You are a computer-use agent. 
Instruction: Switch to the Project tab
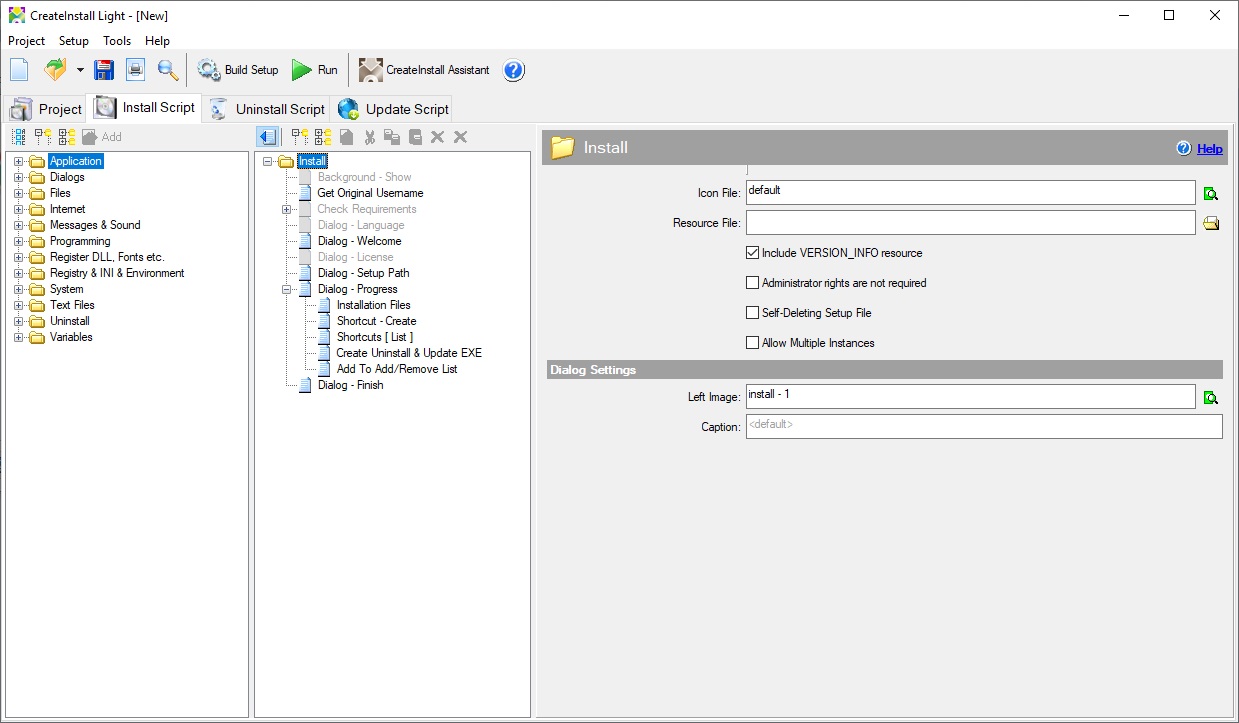coord(46,109)
